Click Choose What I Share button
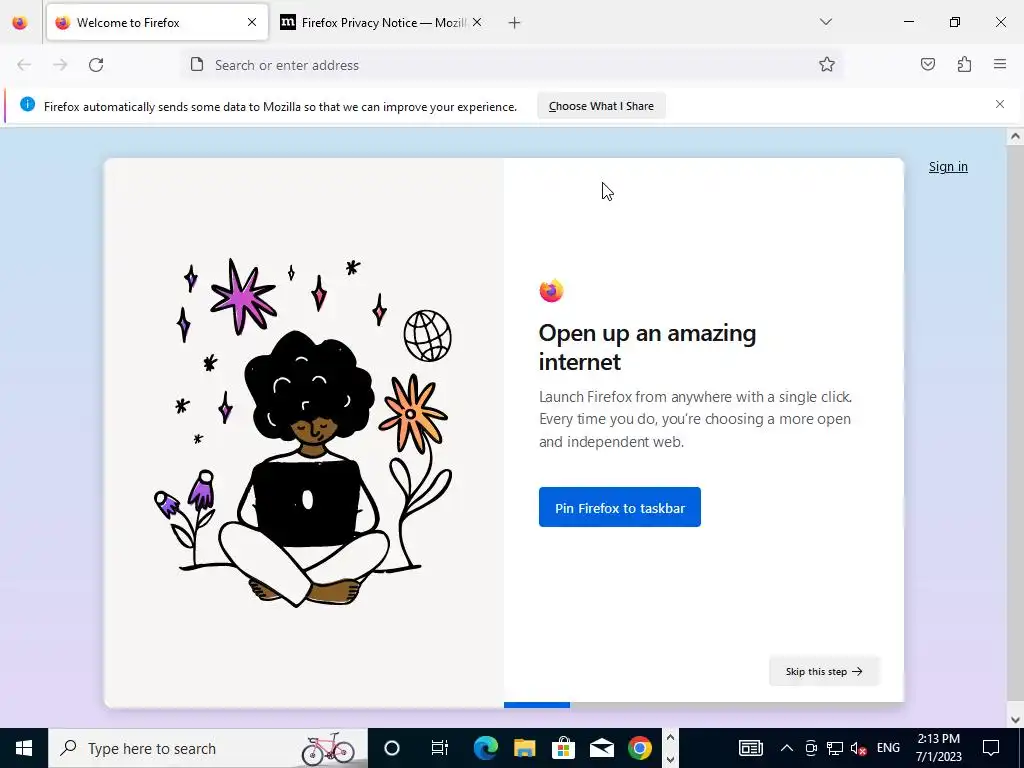Screen dimensions: 1024x768 (601, 106)
